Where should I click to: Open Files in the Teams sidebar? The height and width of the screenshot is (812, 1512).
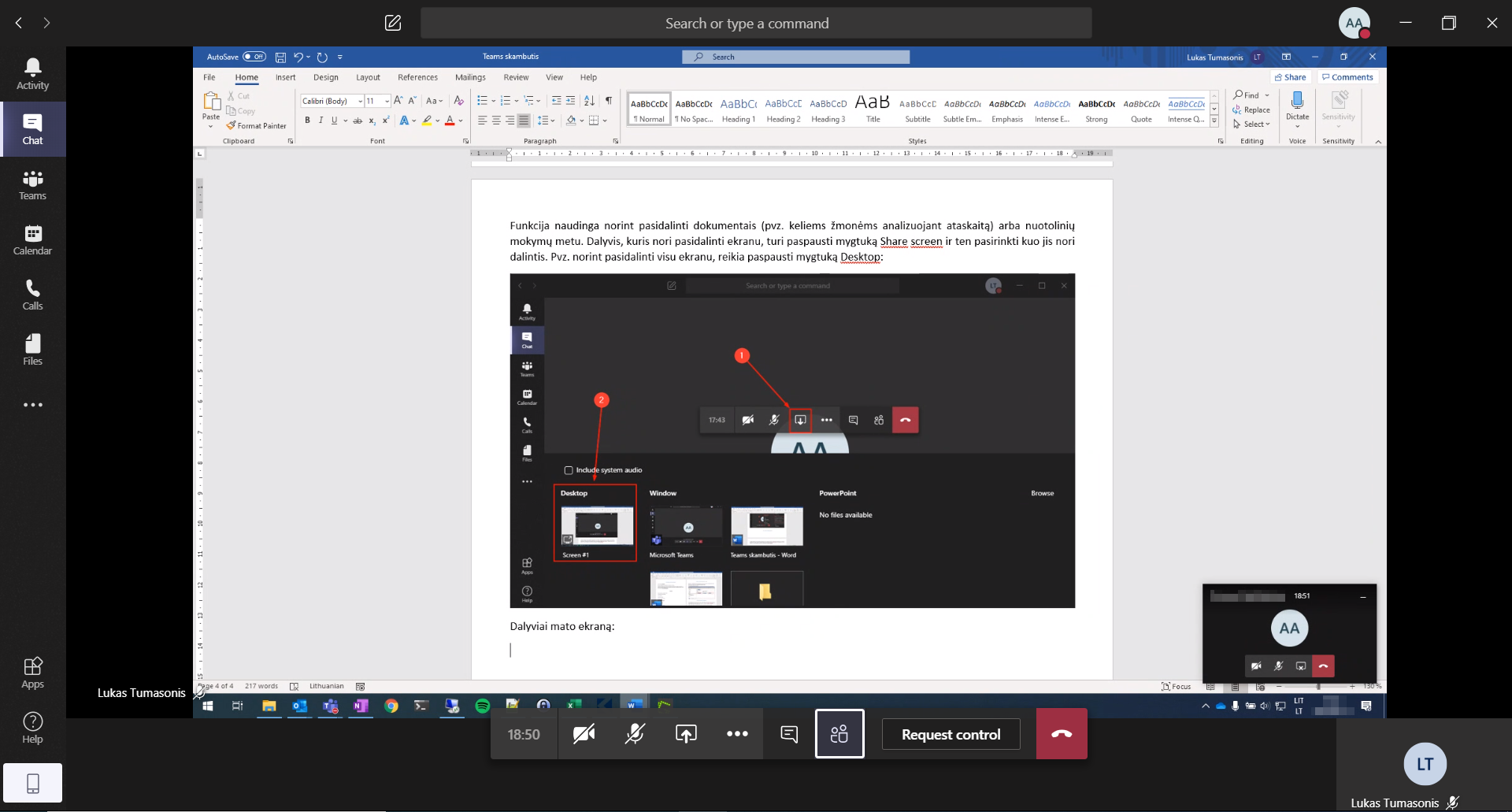pos(32,350)
